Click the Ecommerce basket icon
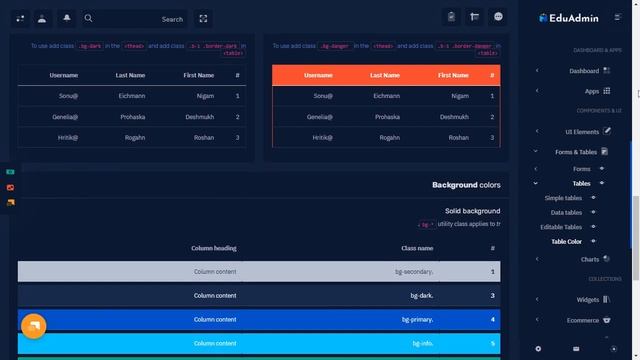Screen dimensions: 640x360 [607, 320]
